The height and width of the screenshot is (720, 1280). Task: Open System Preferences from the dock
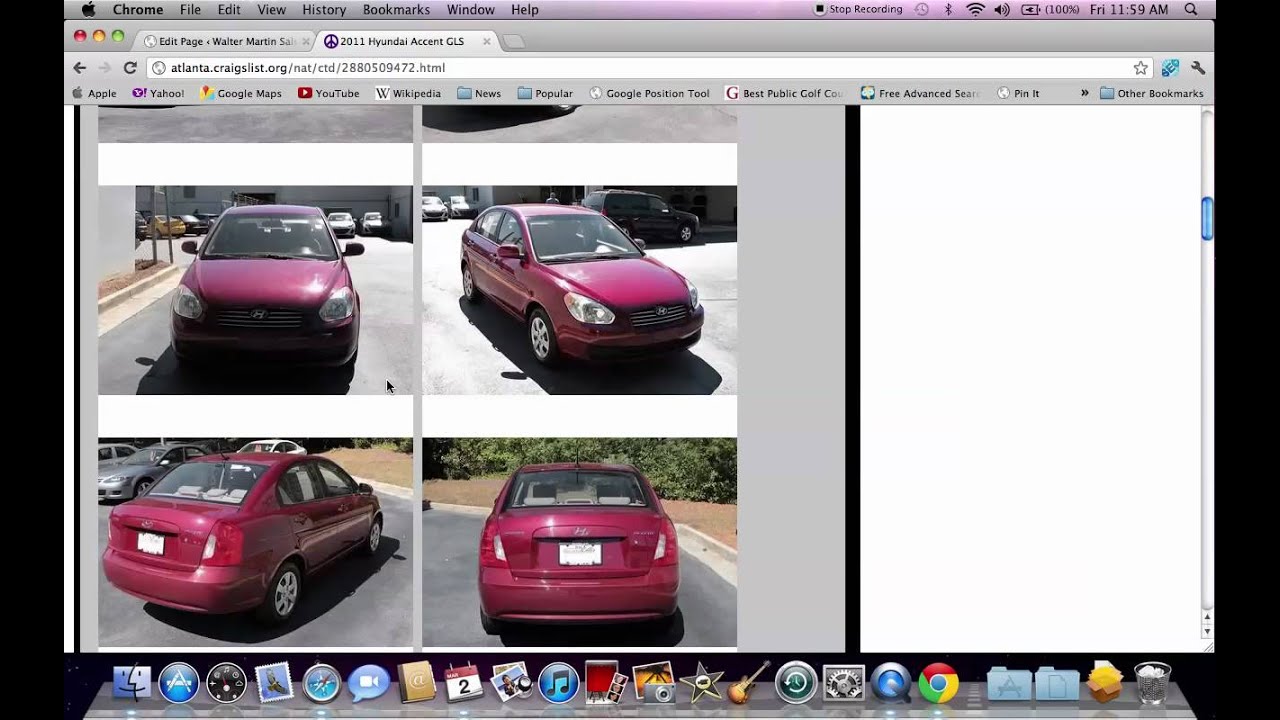[843, 684]
